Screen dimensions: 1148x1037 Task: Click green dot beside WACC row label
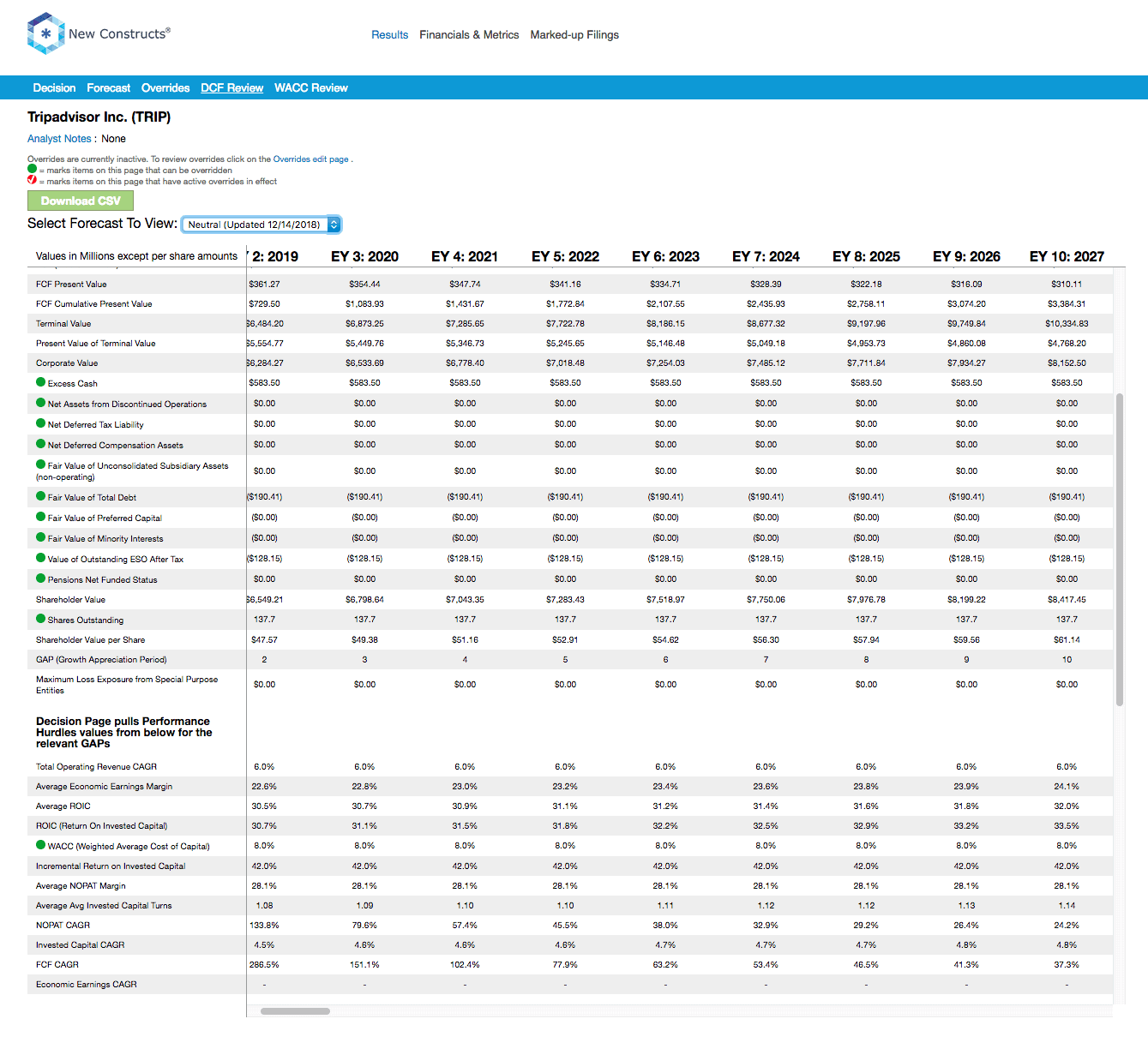click(40, 845)
